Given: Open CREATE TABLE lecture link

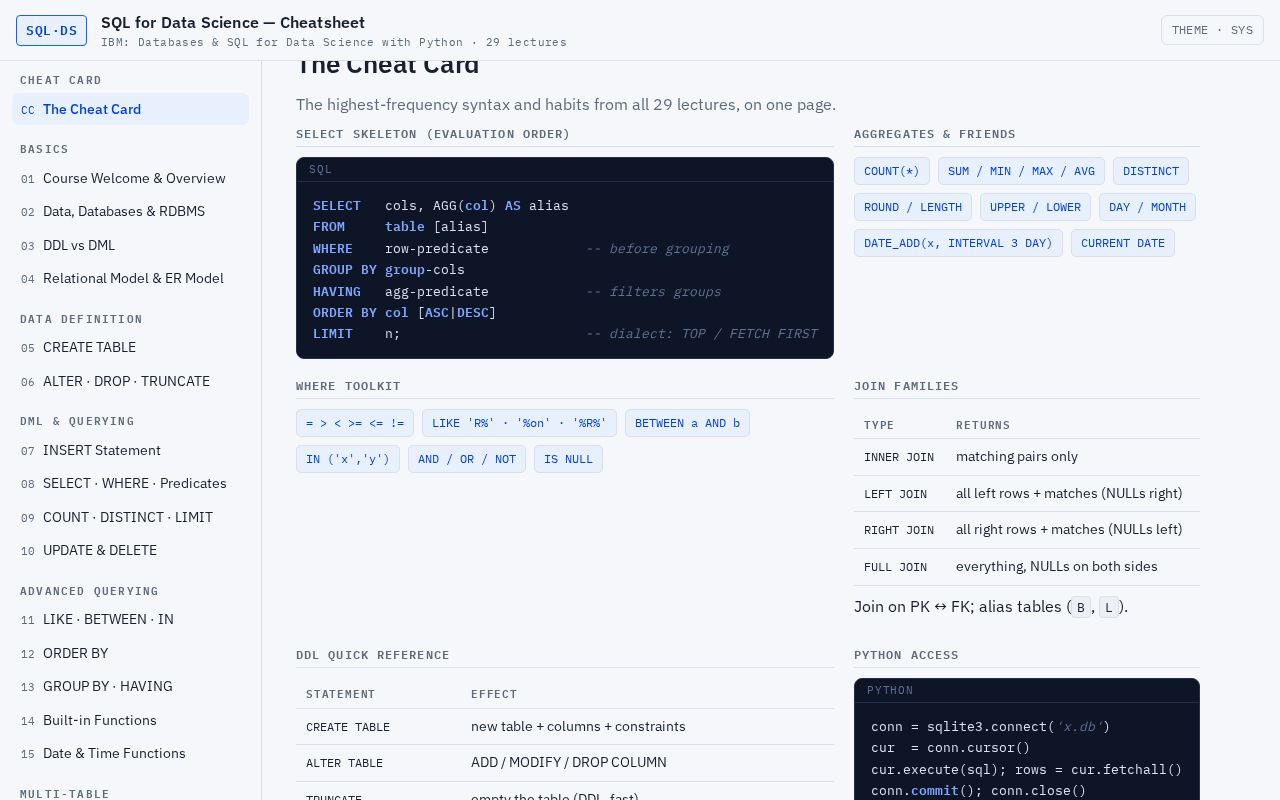Looking at the screenshot, I should click(130, 347).
